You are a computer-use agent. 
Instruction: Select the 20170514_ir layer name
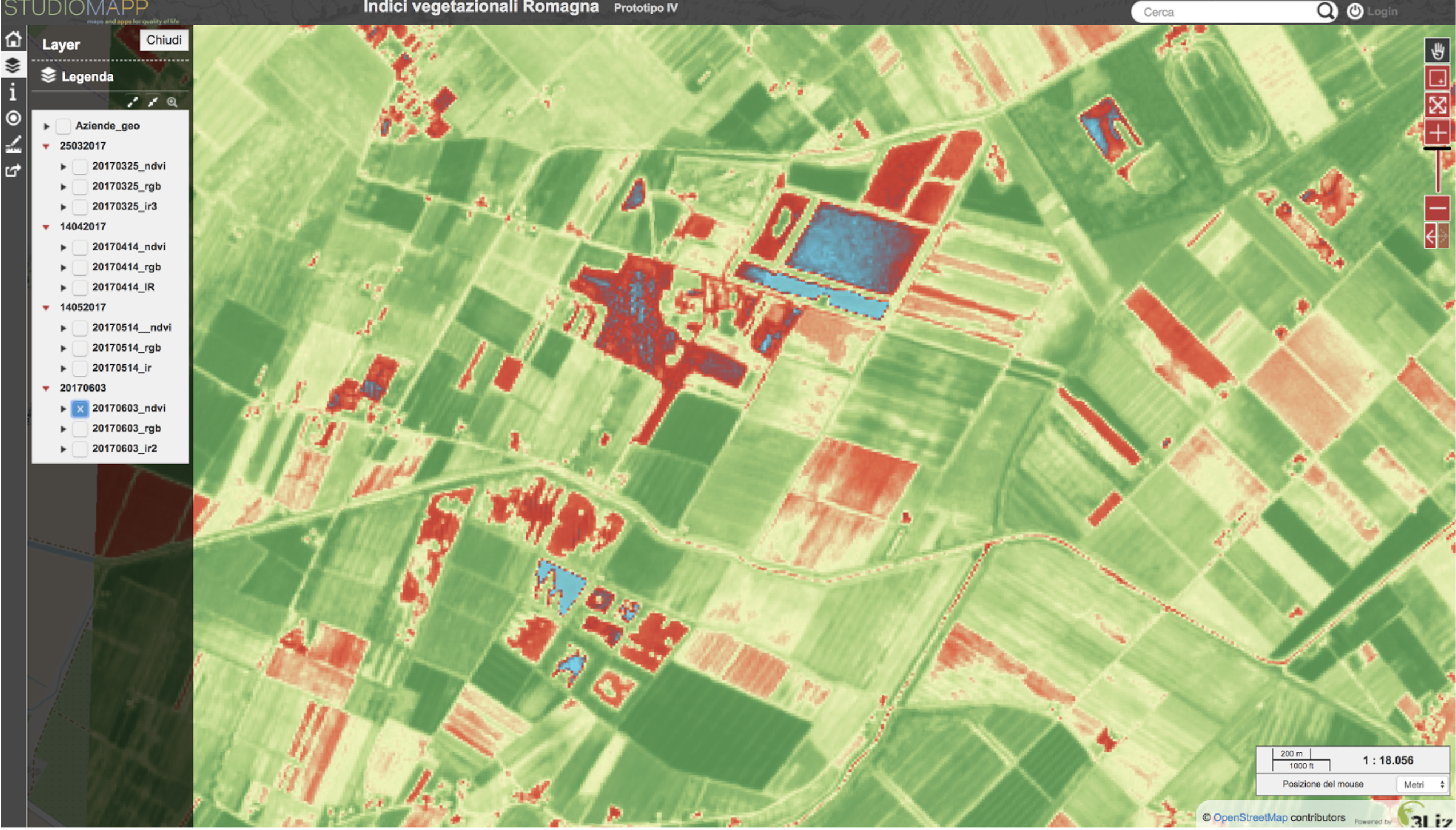coord(122,368)
